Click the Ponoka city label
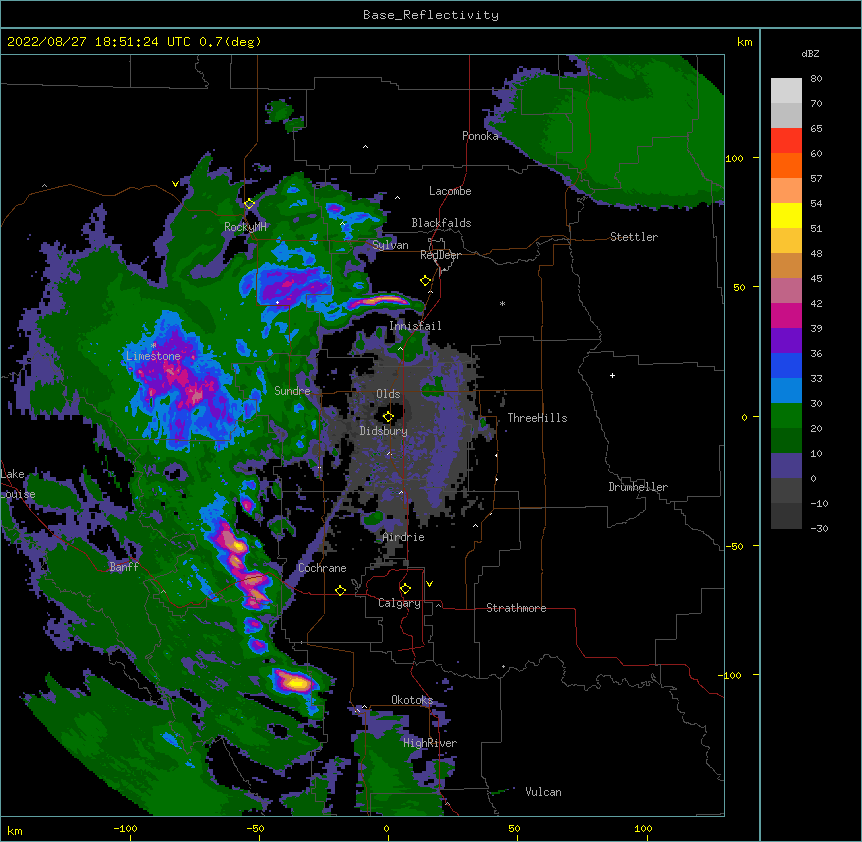Screen dimensions: 862x842 (x=480, y=136)
